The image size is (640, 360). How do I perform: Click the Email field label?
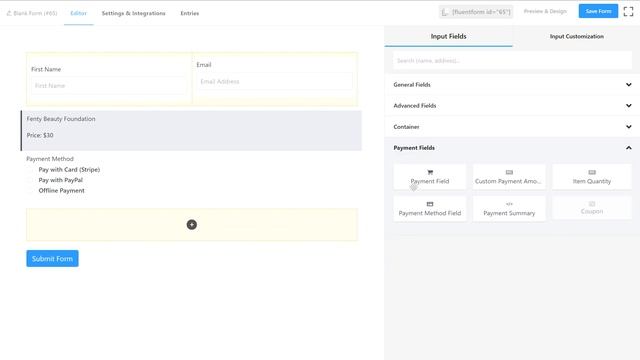coord(204,64)
